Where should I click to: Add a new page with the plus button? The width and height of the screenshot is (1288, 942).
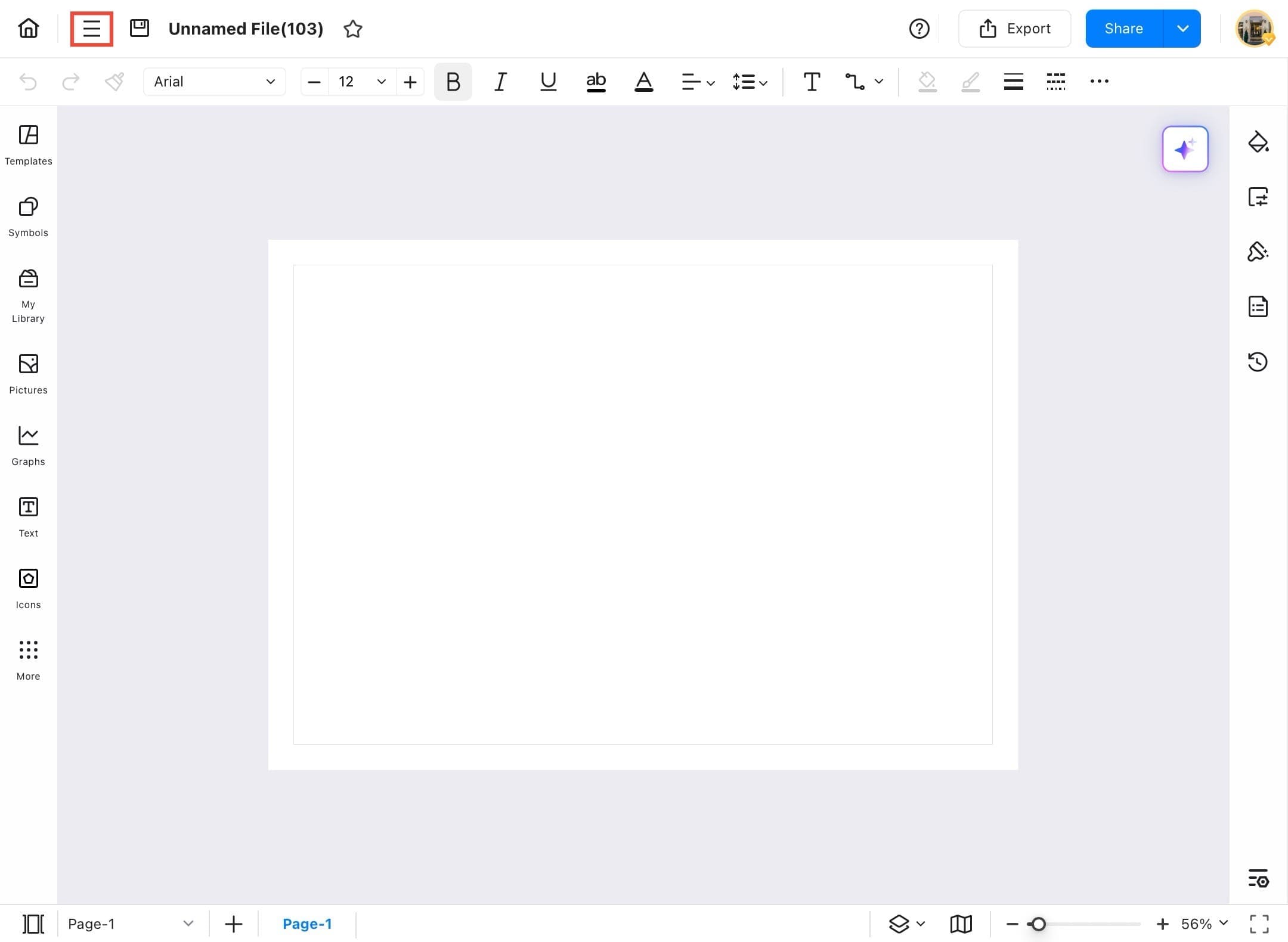tap(233, 923)
